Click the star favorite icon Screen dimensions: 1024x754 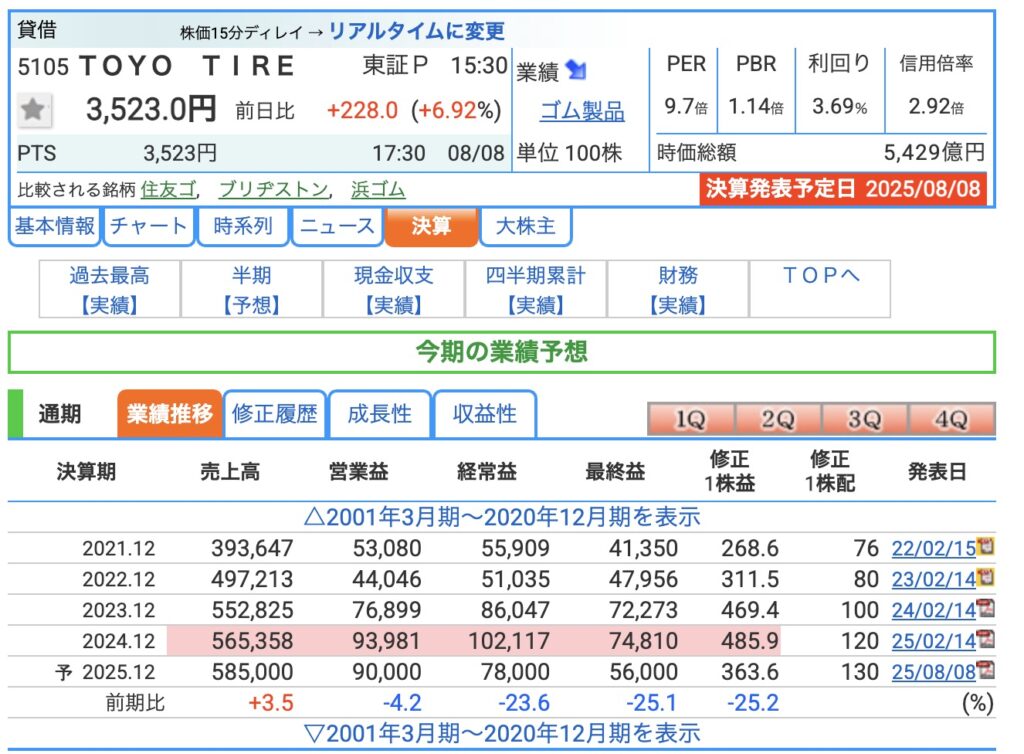click(33, 110)
